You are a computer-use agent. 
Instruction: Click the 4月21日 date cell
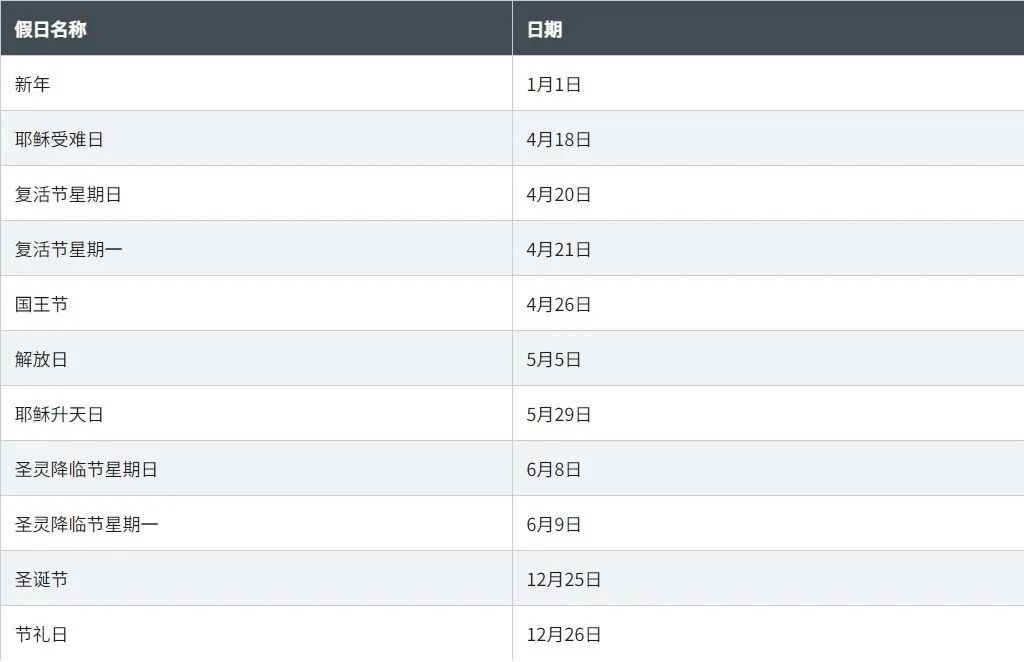(559, 249)
